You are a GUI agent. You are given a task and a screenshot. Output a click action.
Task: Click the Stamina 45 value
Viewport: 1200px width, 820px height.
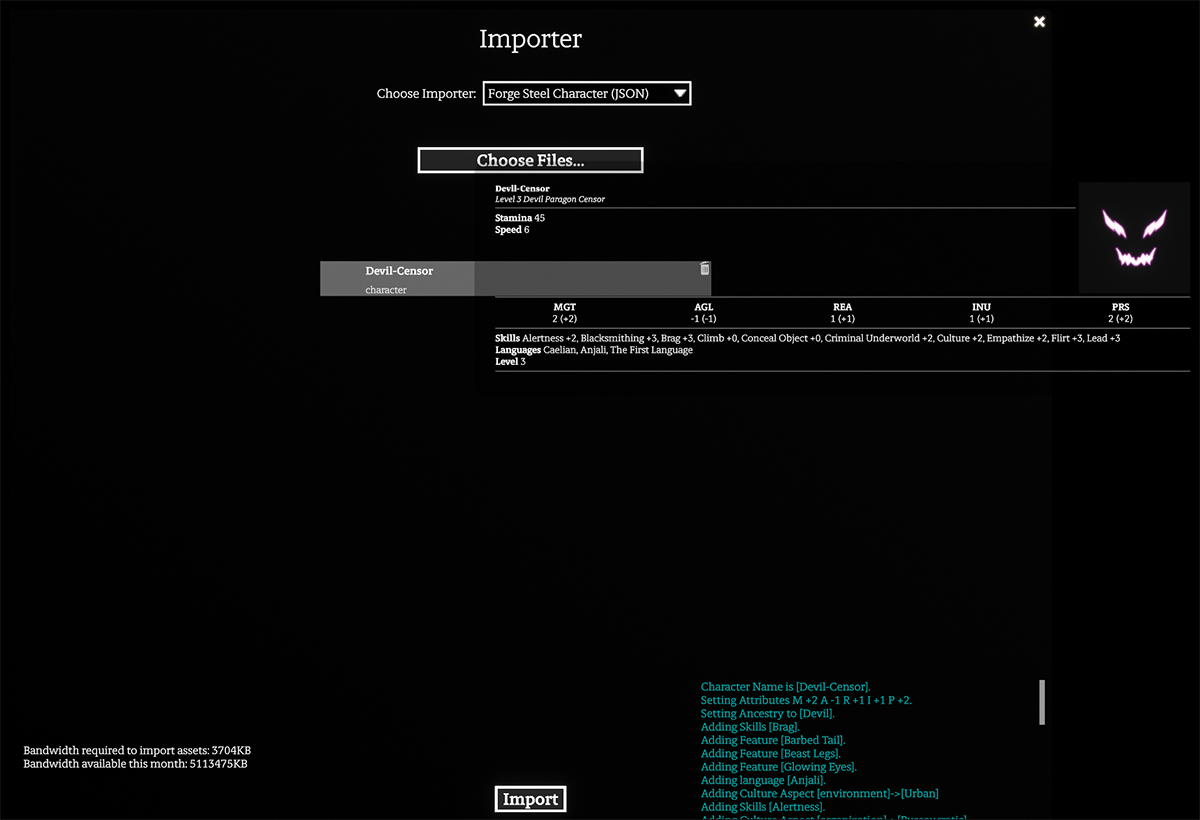coord(520,218)
